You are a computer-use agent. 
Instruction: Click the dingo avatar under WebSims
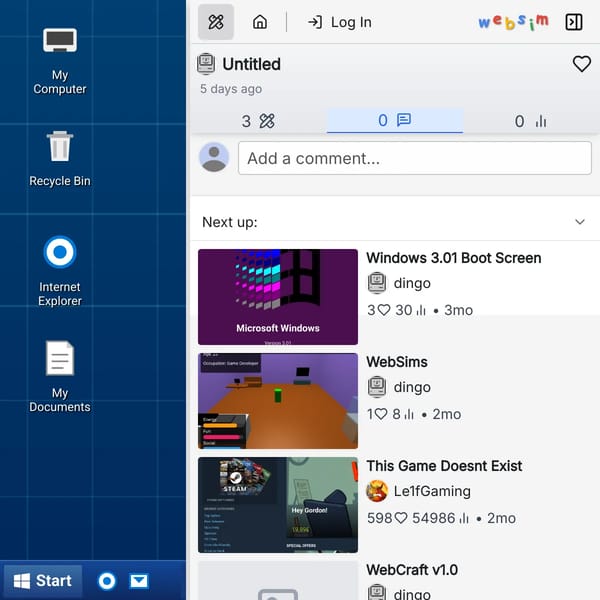coord(377,387)
